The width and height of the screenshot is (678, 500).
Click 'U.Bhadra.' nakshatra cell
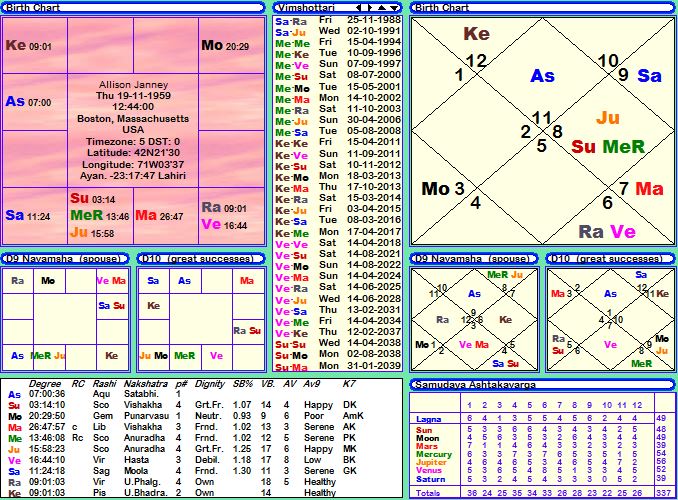[x=144, y=493]
